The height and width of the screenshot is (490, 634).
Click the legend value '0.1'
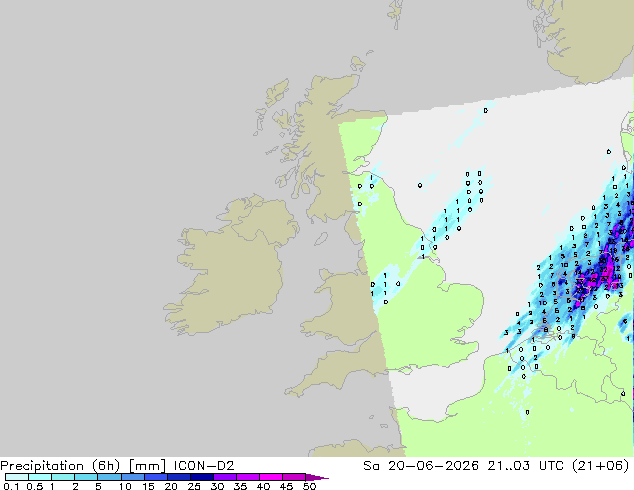[x=11, y=486]
